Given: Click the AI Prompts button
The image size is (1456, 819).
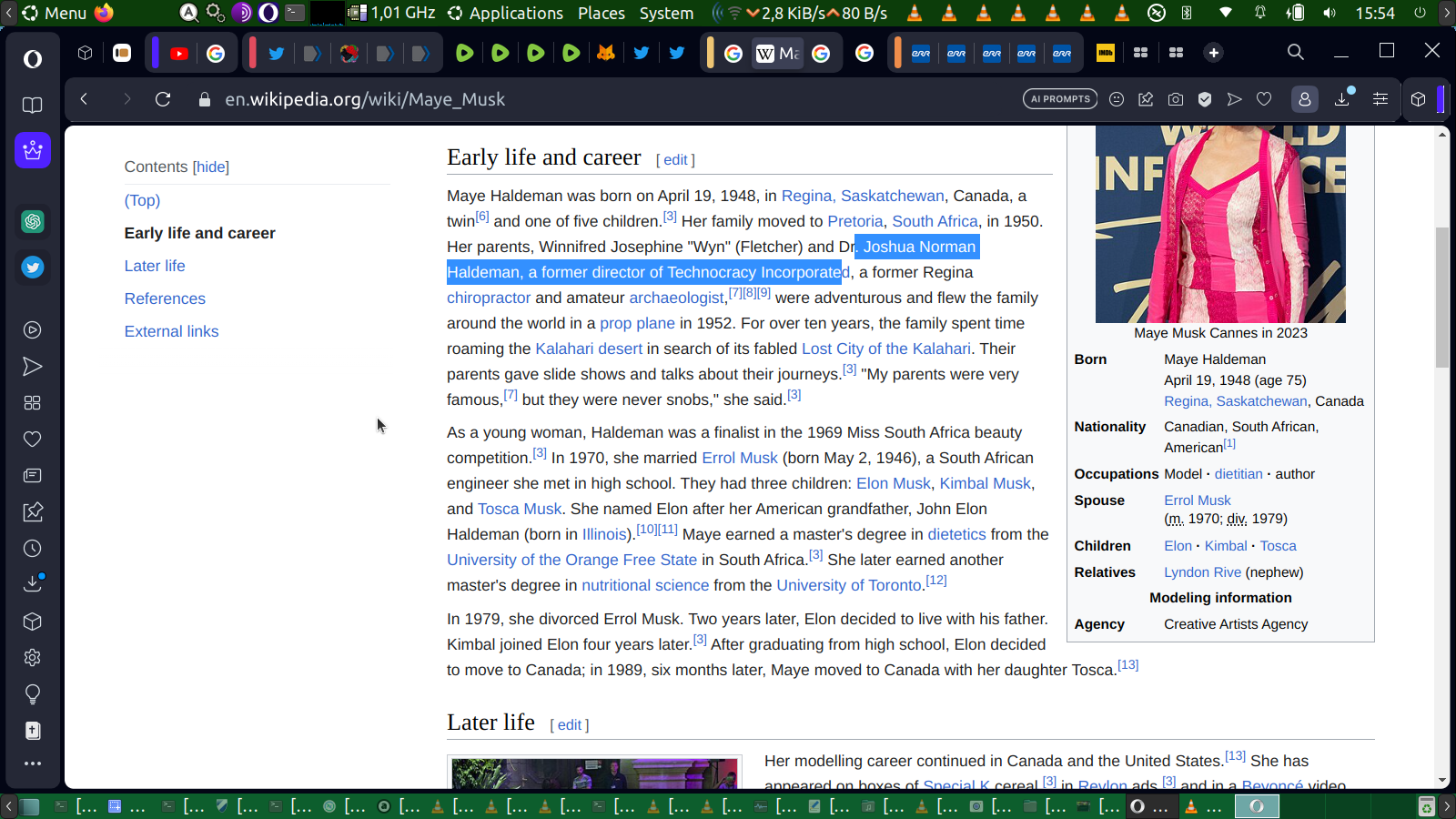Looking at the screenshot, I should tap(1060, 99).
